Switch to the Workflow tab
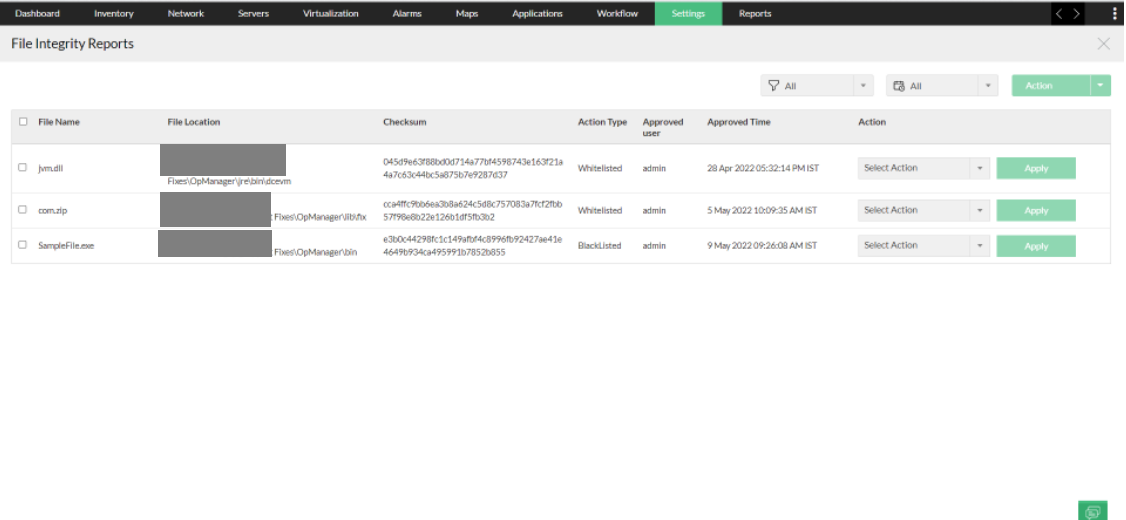 (x=617, y=13)
